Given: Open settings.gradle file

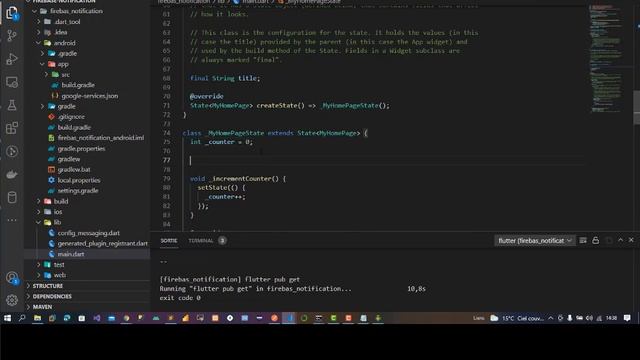Looking at the screenshot, I should pos(78,191).
